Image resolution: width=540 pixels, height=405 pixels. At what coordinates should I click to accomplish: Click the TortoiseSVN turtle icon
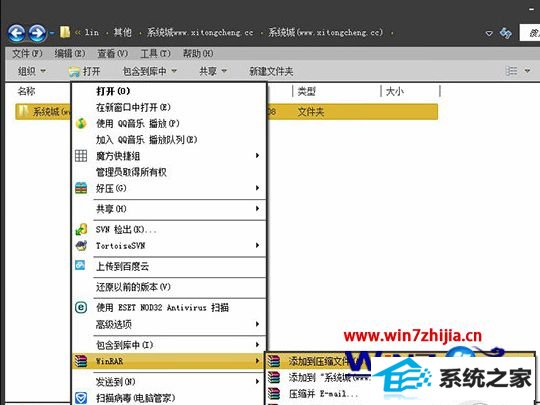pos(81,246)
